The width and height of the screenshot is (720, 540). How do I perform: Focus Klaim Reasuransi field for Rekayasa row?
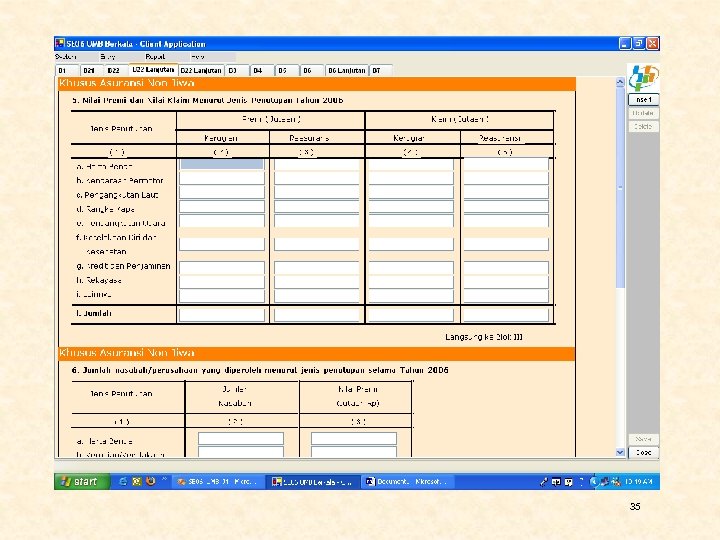tap(506, 281)
